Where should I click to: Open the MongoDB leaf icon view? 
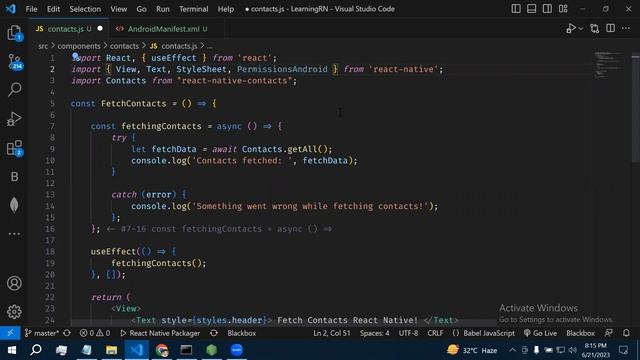(14, 205)
